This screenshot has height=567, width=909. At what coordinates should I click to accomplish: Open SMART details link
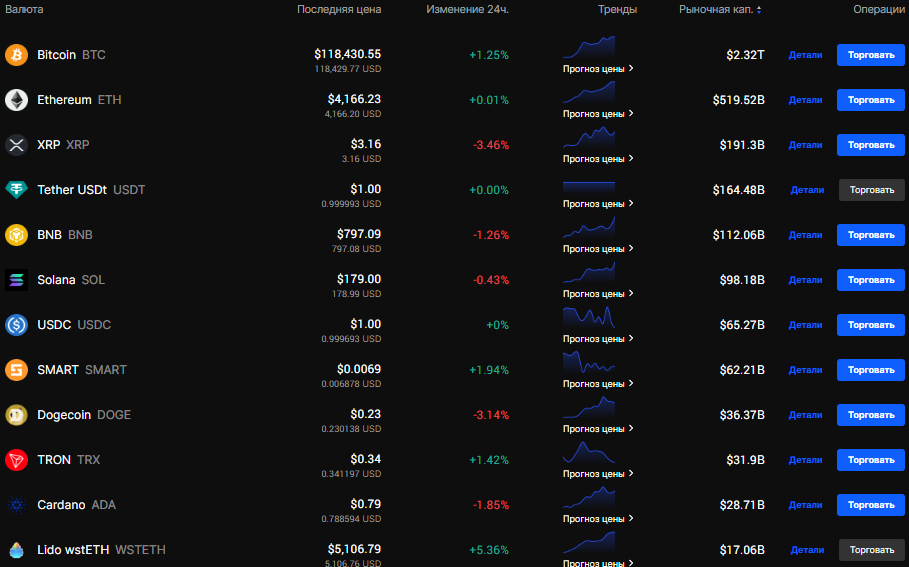click(805, 370)
